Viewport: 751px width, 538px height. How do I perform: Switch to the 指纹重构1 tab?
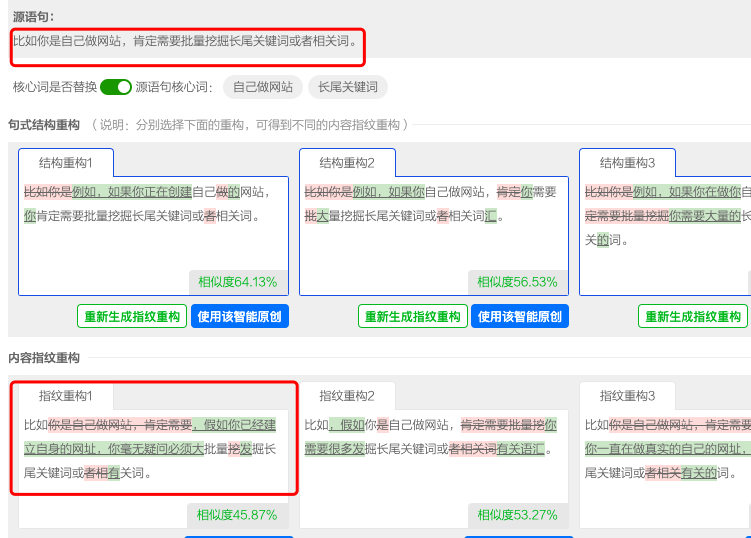coord(66,396)
